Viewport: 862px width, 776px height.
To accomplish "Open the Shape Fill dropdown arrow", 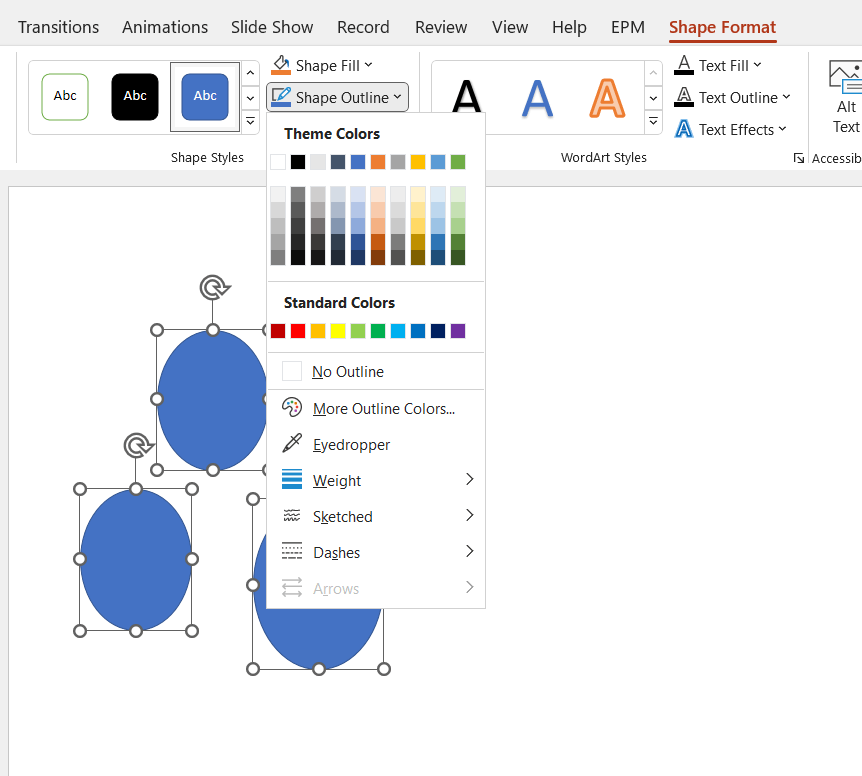I will pos(368,65).
